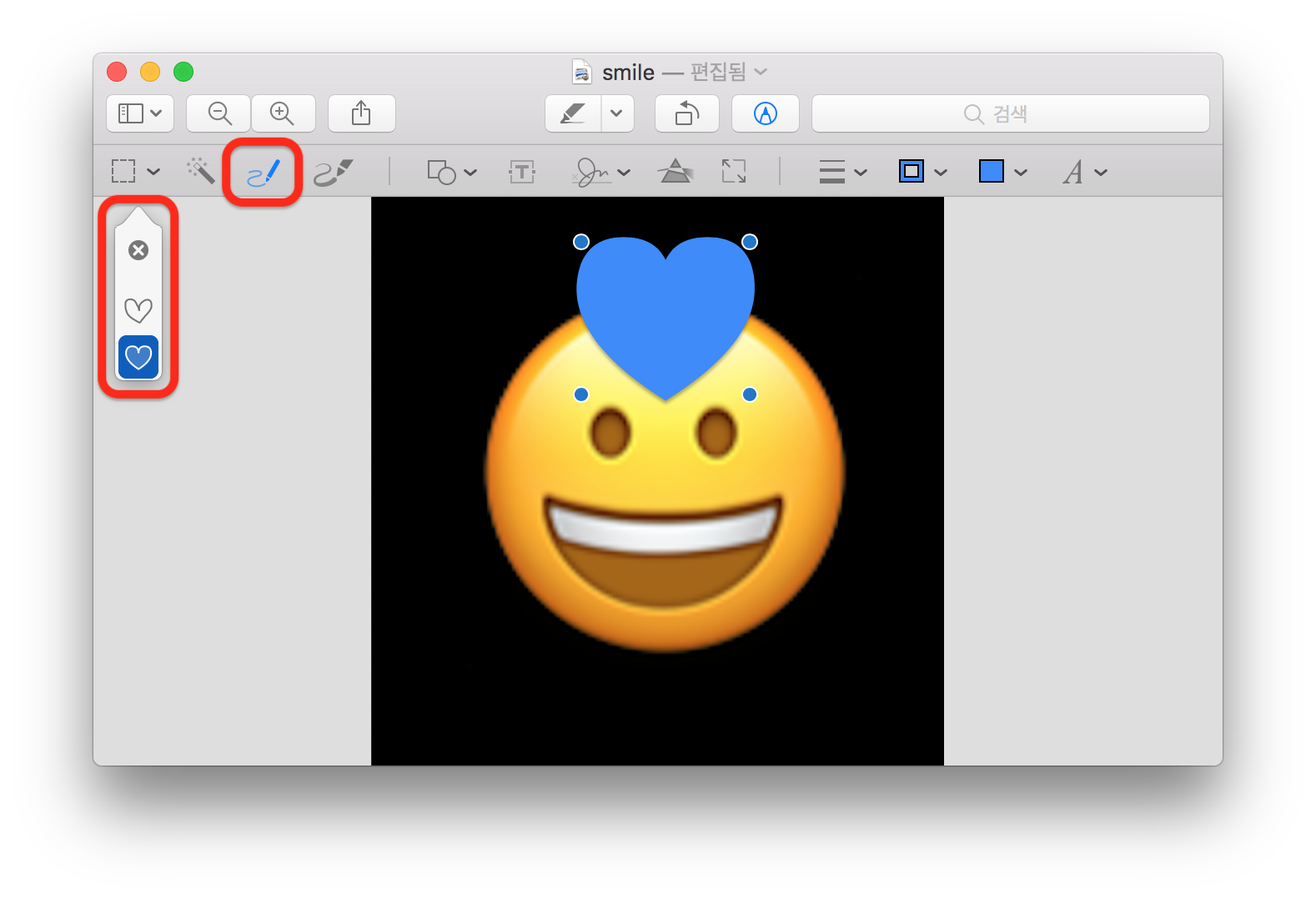This screenshot has width=1316, height=899.
Task: Expand the selection tools dropdown arrow
Action: (x=153, y=172)
